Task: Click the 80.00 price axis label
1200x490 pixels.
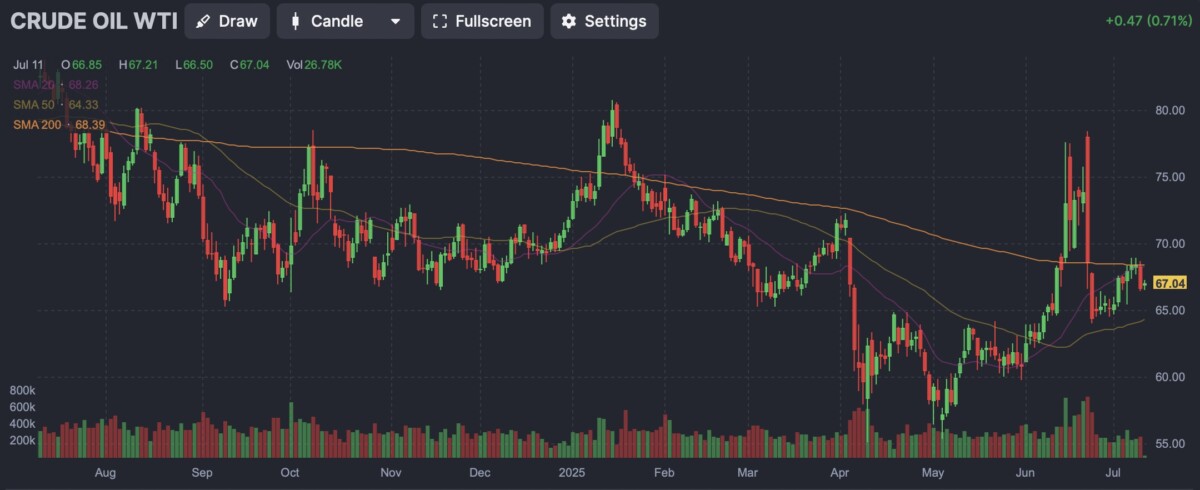Action: point(1170,110)
